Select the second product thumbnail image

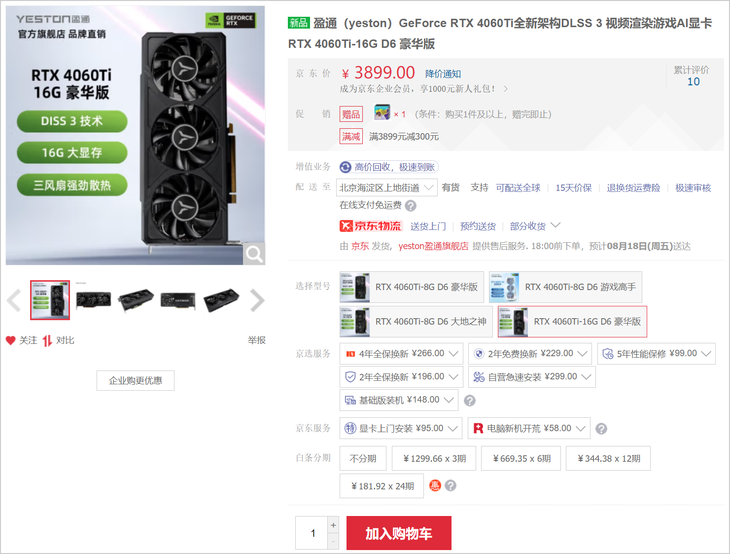click(93, 300)
